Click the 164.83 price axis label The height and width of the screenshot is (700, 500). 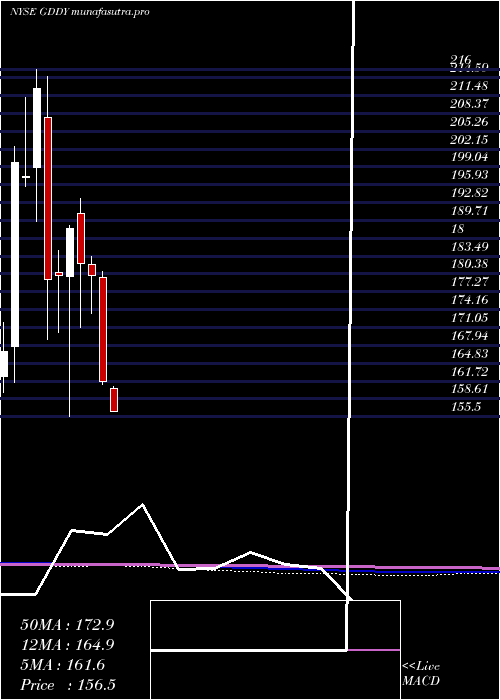pos(469,353)
